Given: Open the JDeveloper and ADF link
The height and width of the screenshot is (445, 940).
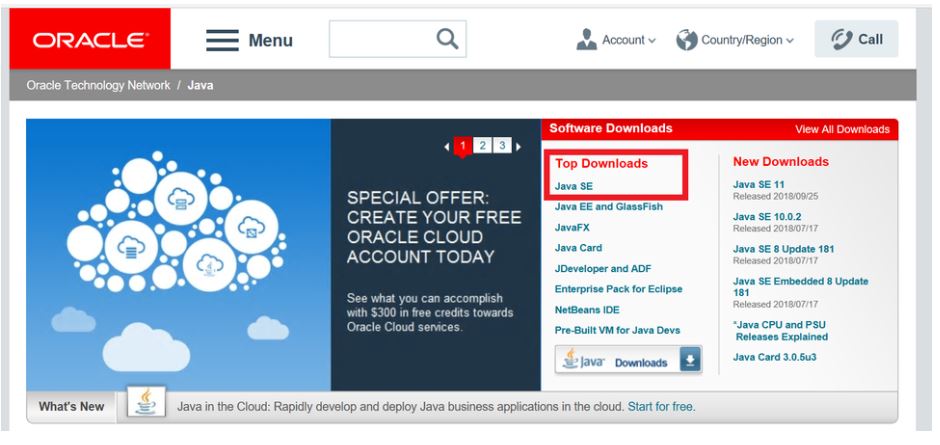Looking at the screenshot, I should pyautogui.click(x=602, y=269).
